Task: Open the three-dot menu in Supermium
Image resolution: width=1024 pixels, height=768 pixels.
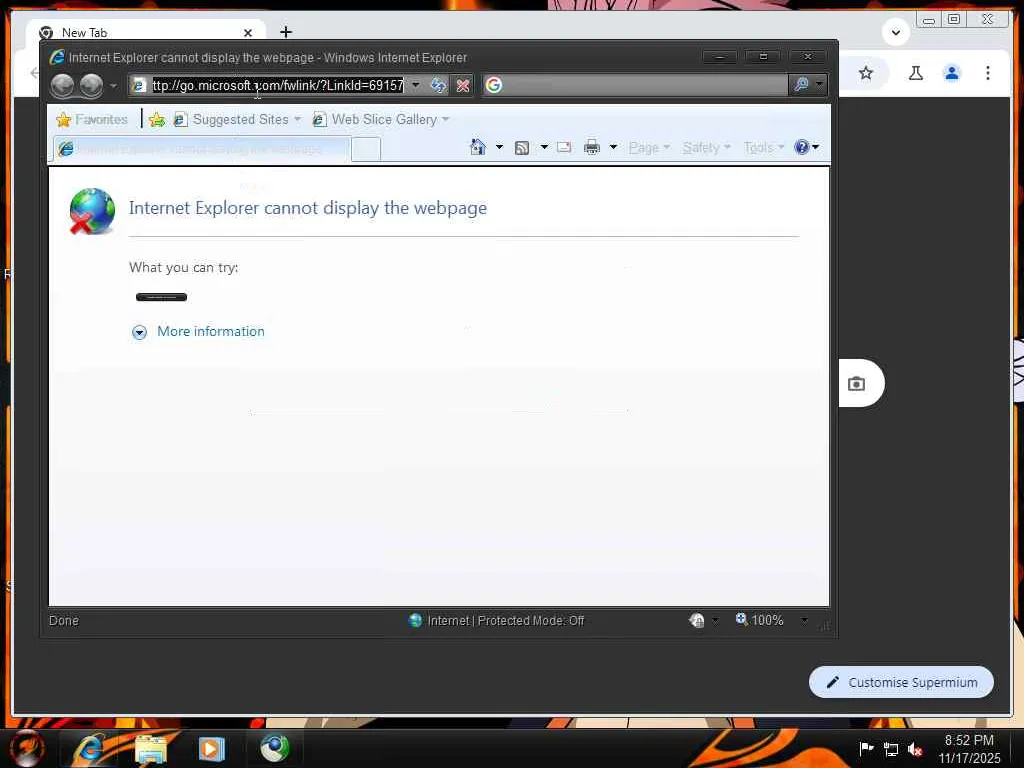Action: (x=988, y=73)
